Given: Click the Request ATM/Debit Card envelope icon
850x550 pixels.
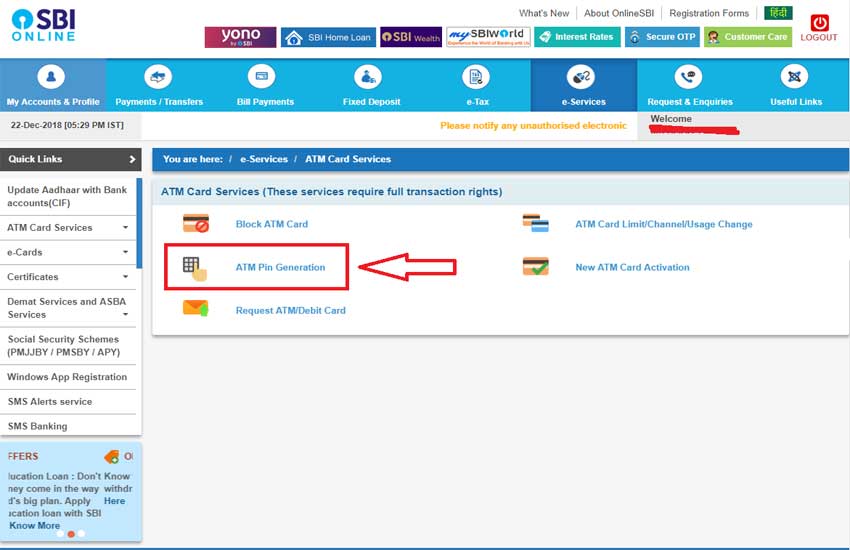Looking at the screenshot, I should pyautogui.click(x=196, y=308).
